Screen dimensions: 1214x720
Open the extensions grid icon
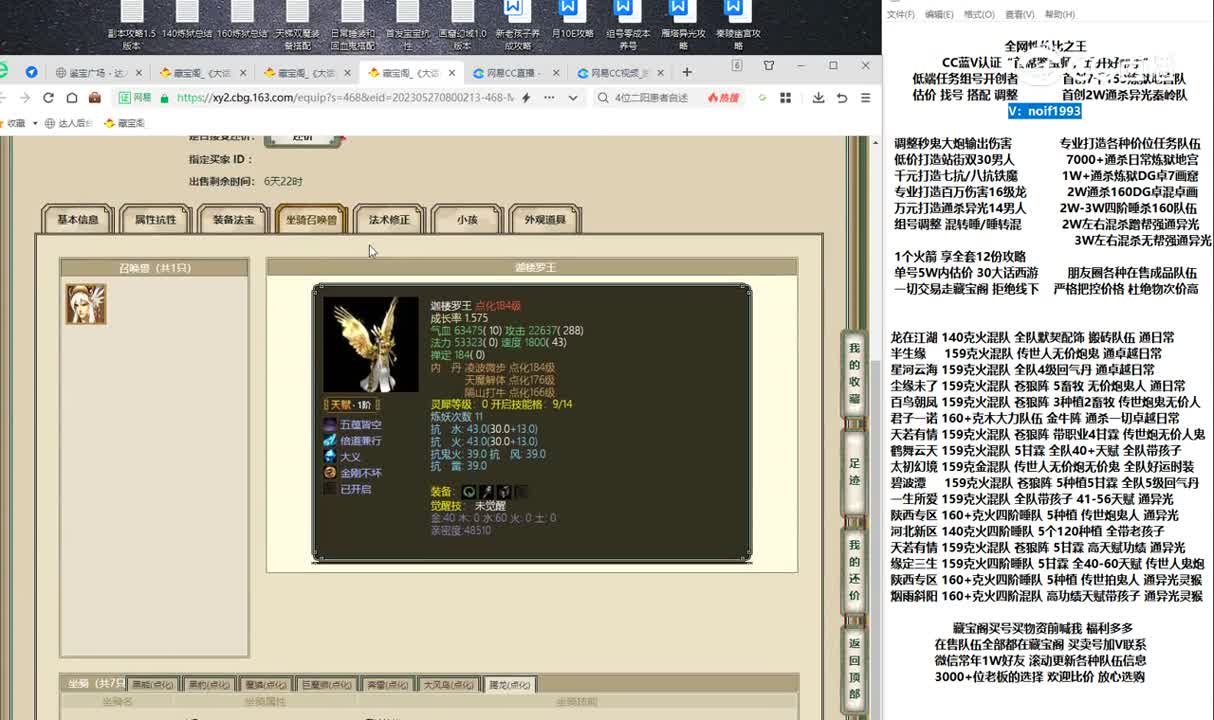786,97
